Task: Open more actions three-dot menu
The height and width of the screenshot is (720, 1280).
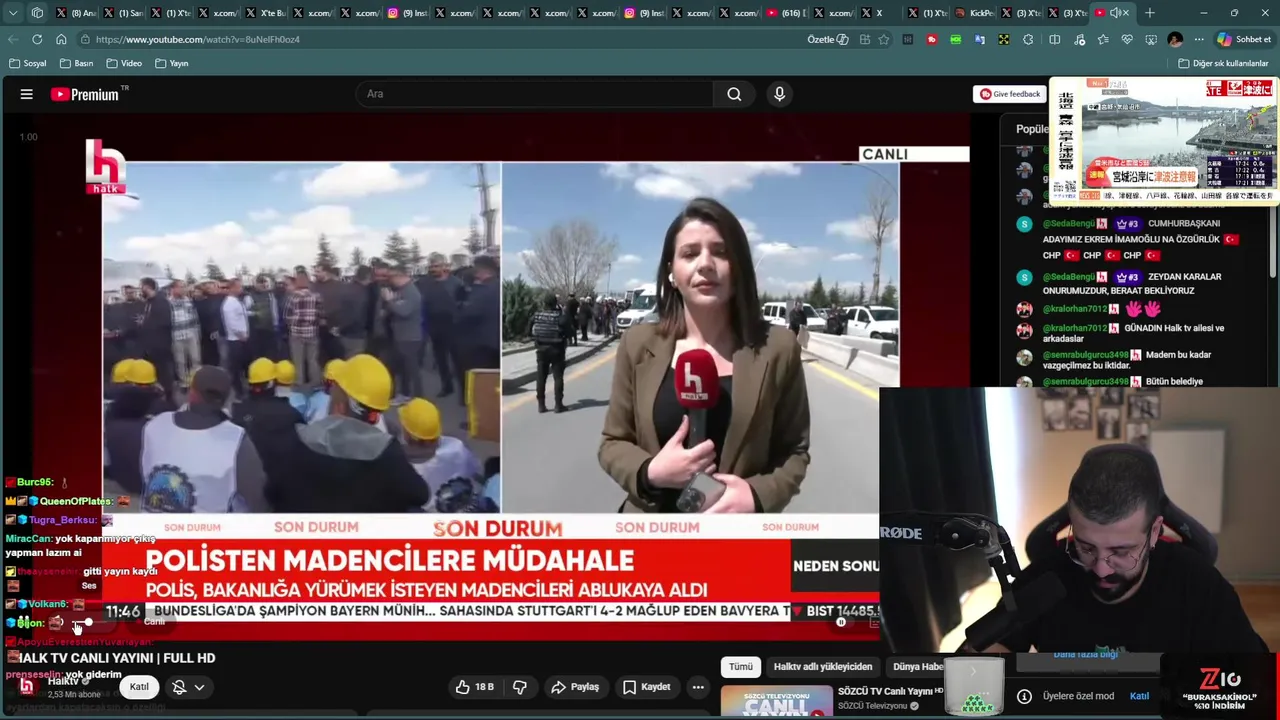Action: click(x=698, y=687)
